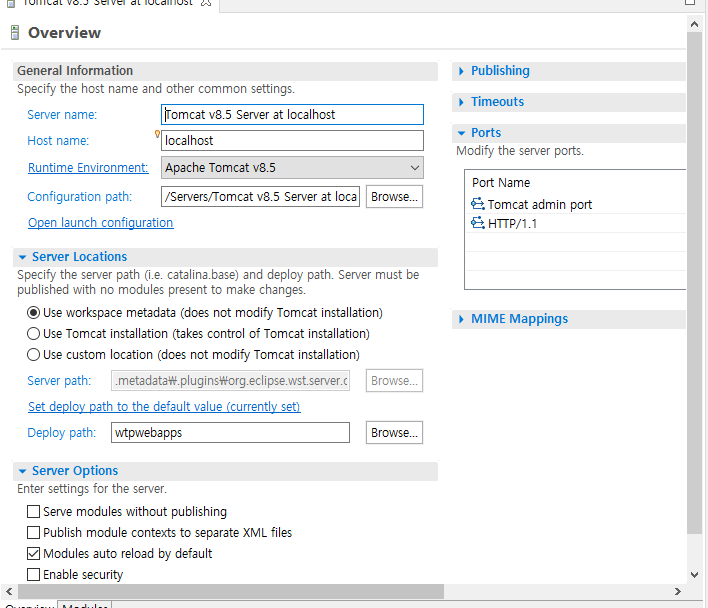Select Use Tomcat installation radio button
Image resolution: width=708 pixels, height=608 pixels.
[x=33, y=334]
